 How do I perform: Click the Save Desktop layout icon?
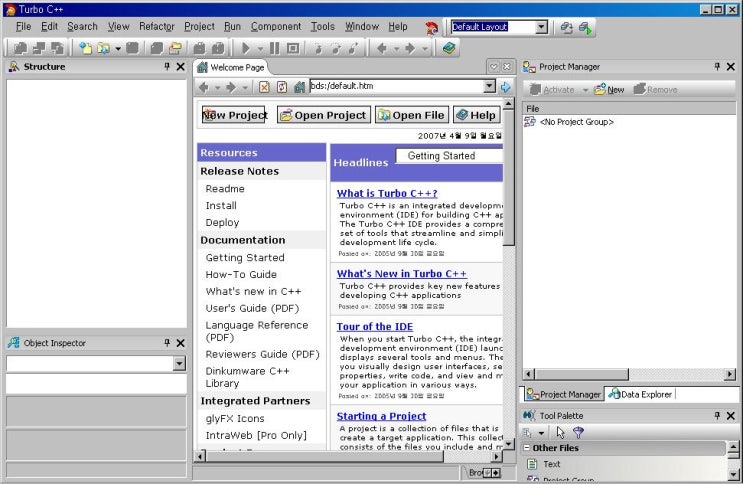point(566,27)
